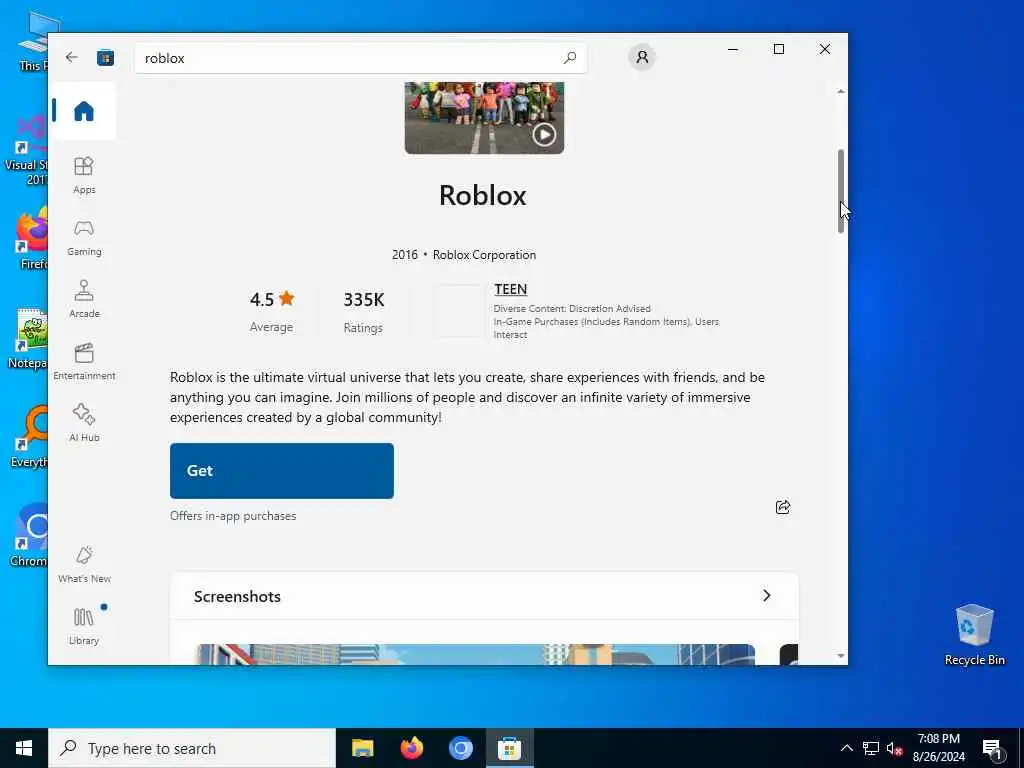Click the Microsoft Store taskbar icon
The width and height of the screenshot is (1024, 768).
[x=509, y=748]
